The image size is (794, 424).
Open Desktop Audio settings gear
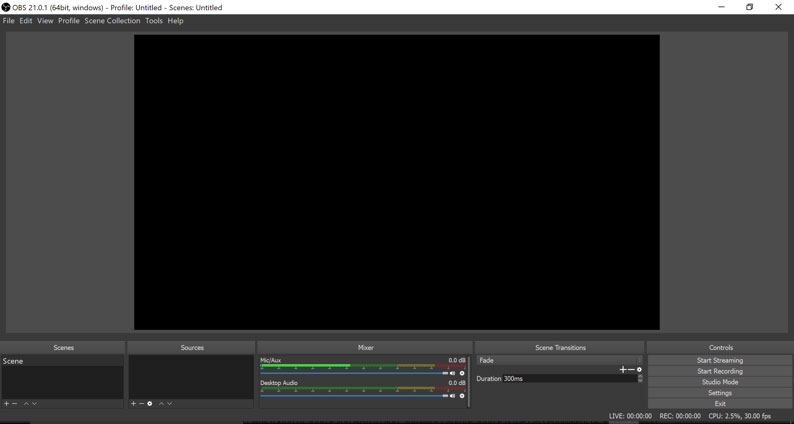pos(462,396)
